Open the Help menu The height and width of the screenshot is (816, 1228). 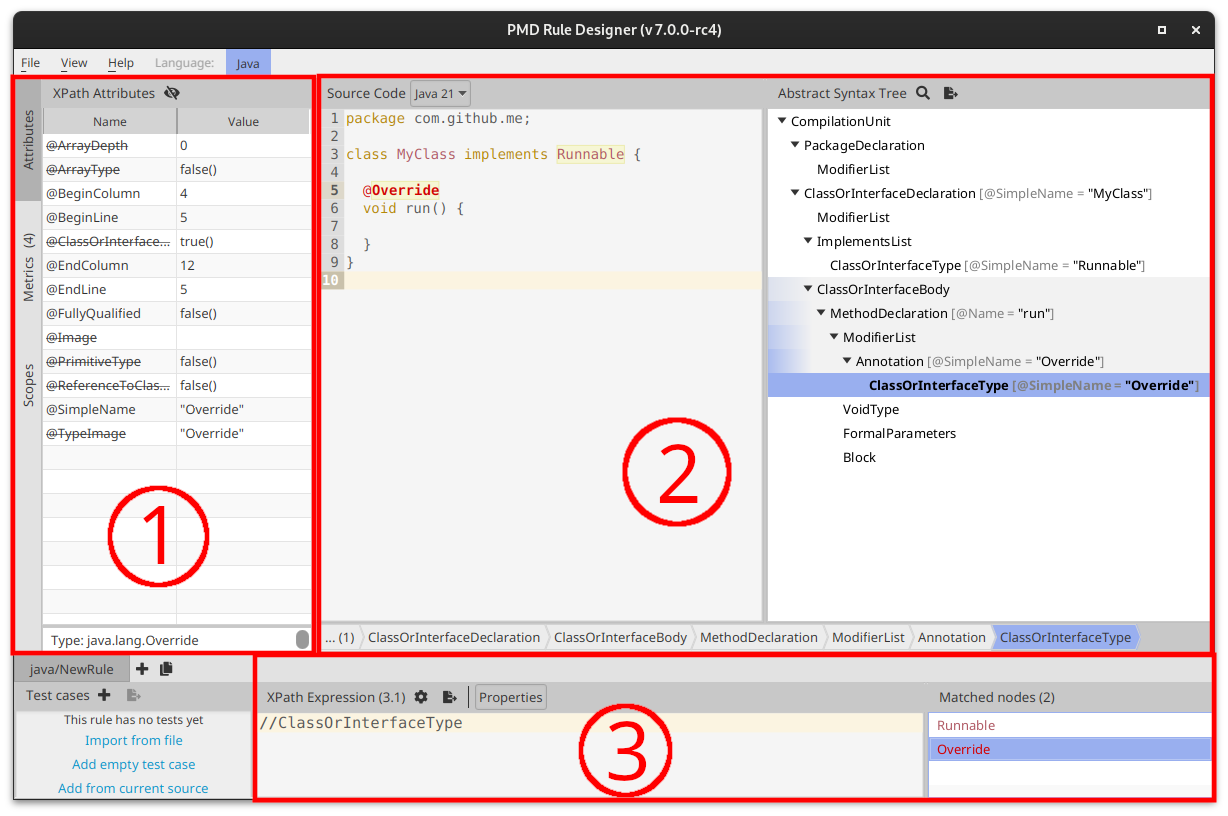(x=121, y=63)
